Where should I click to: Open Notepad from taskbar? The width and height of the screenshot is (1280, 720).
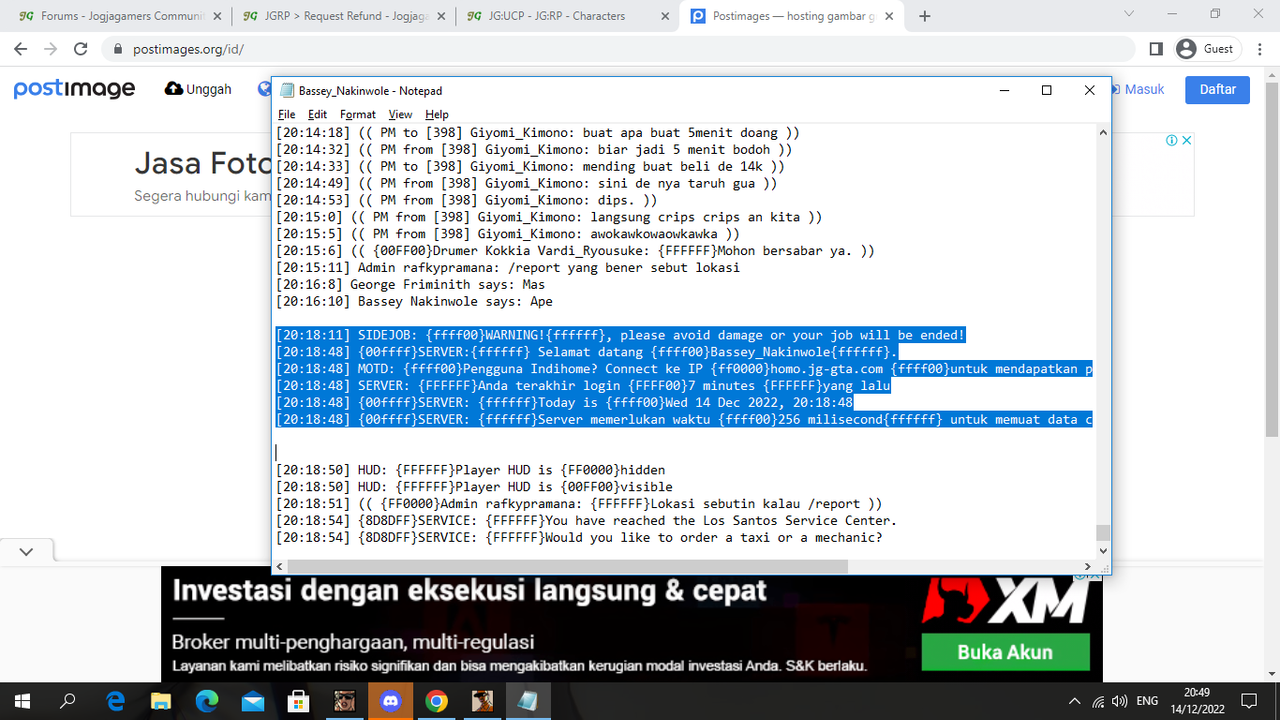tap(528, 700)
